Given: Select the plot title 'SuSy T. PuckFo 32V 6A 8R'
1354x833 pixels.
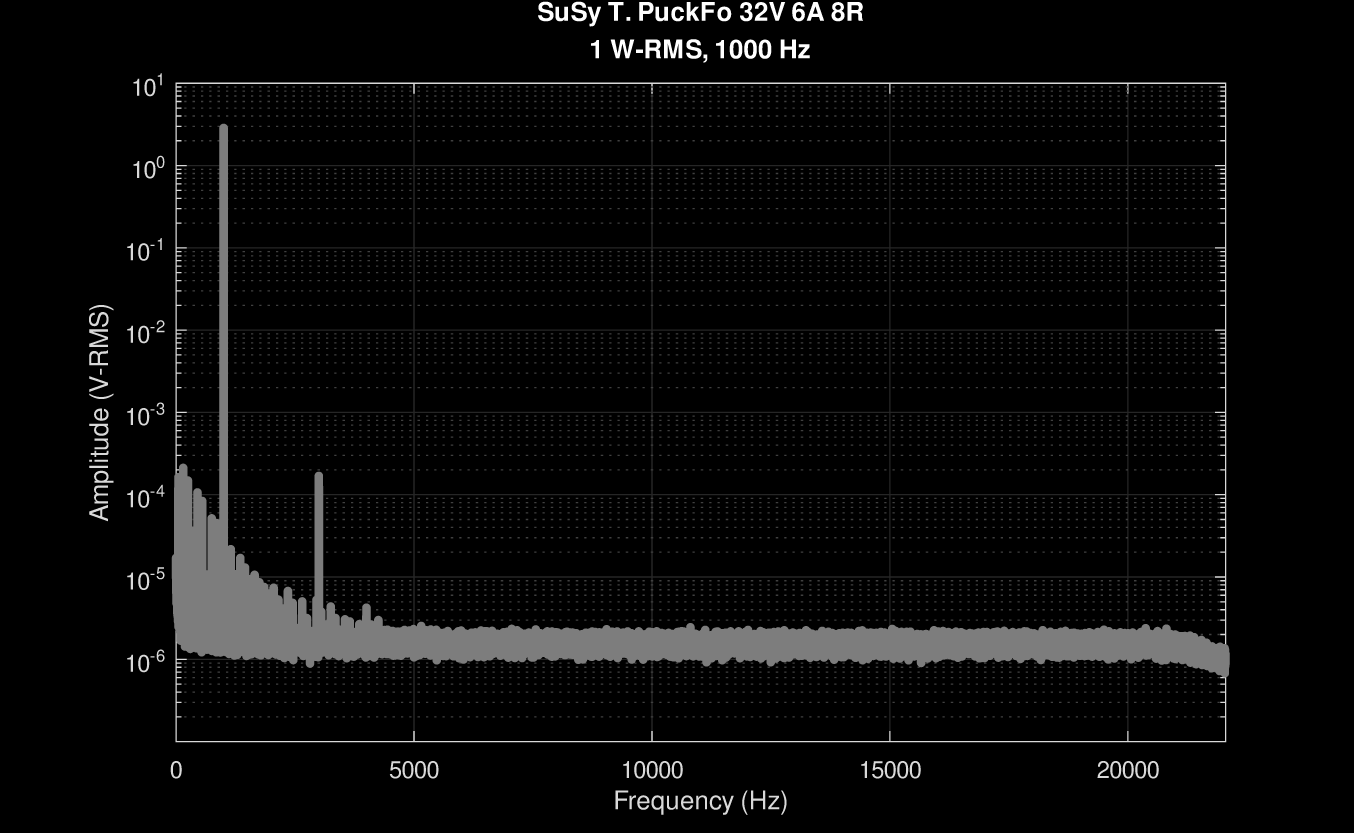Looking at the screenshot, I should (700, 14).
